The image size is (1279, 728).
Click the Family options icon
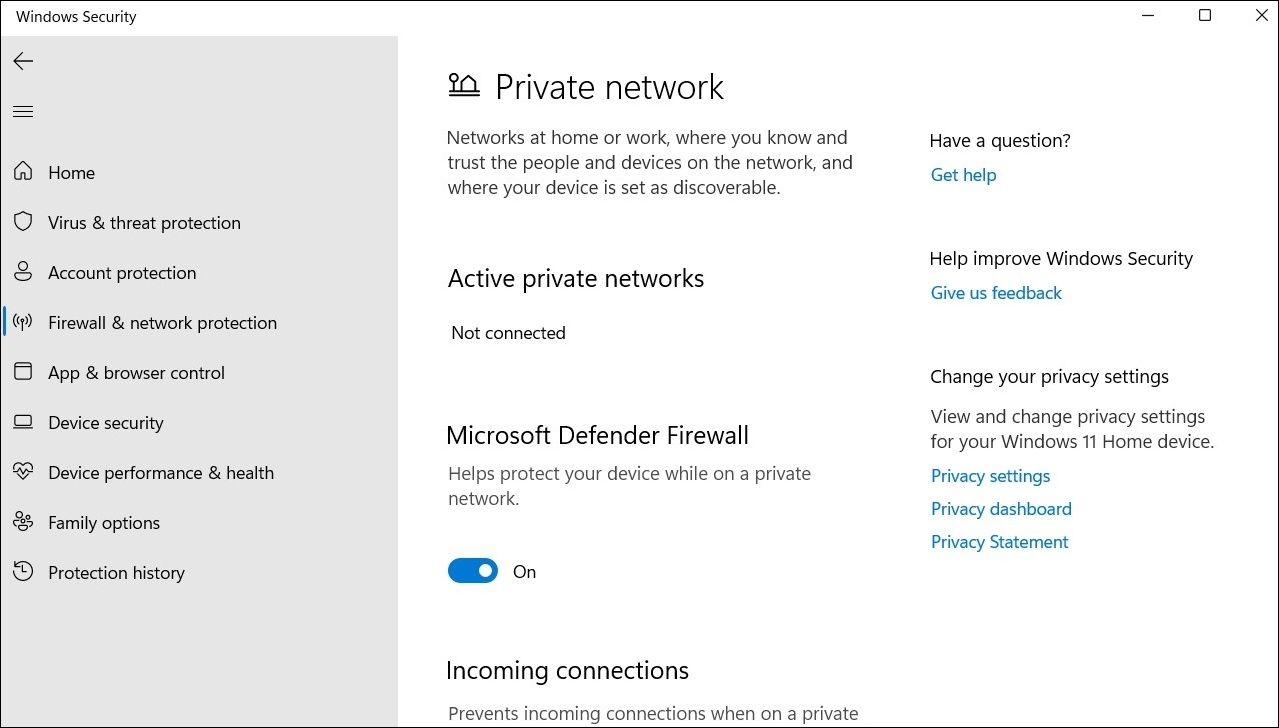(x=23, y=521)
